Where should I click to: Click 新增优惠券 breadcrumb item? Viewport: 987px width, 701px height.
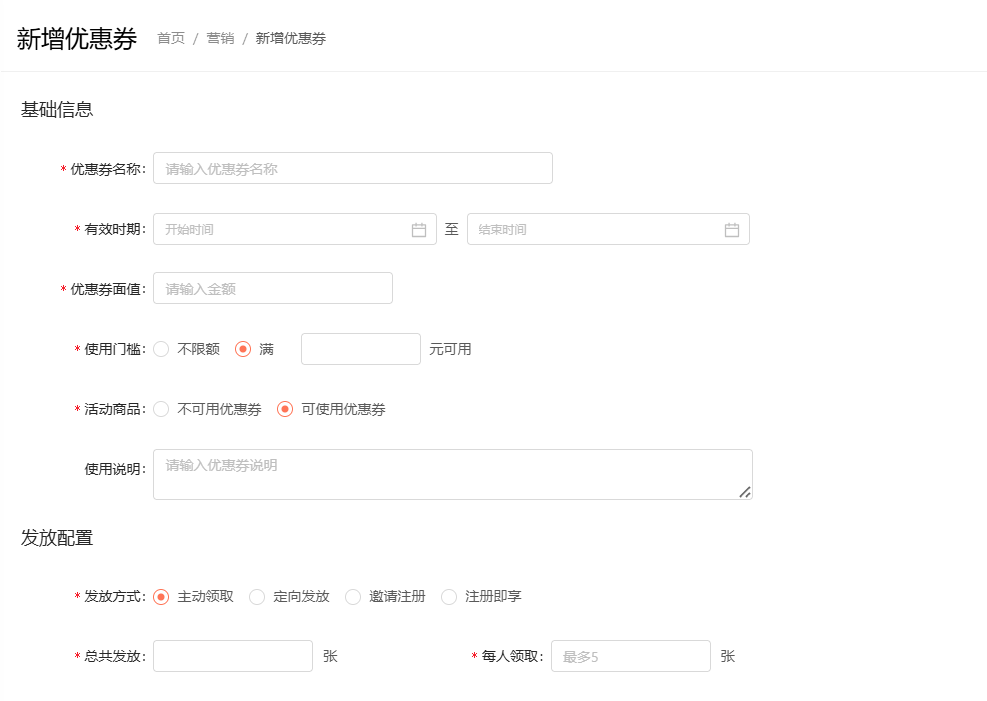pyautogui.click(x=291, y=38)
